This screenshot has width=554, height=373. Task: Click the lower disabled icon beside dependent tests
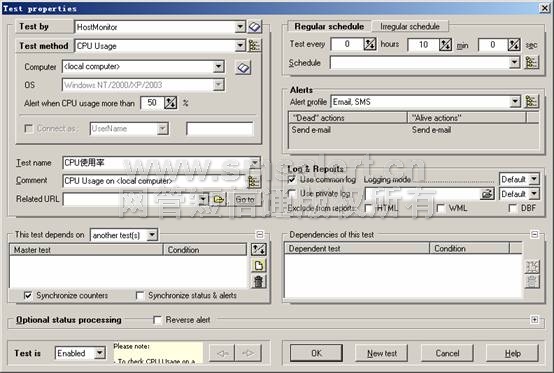tap(532, 282)
